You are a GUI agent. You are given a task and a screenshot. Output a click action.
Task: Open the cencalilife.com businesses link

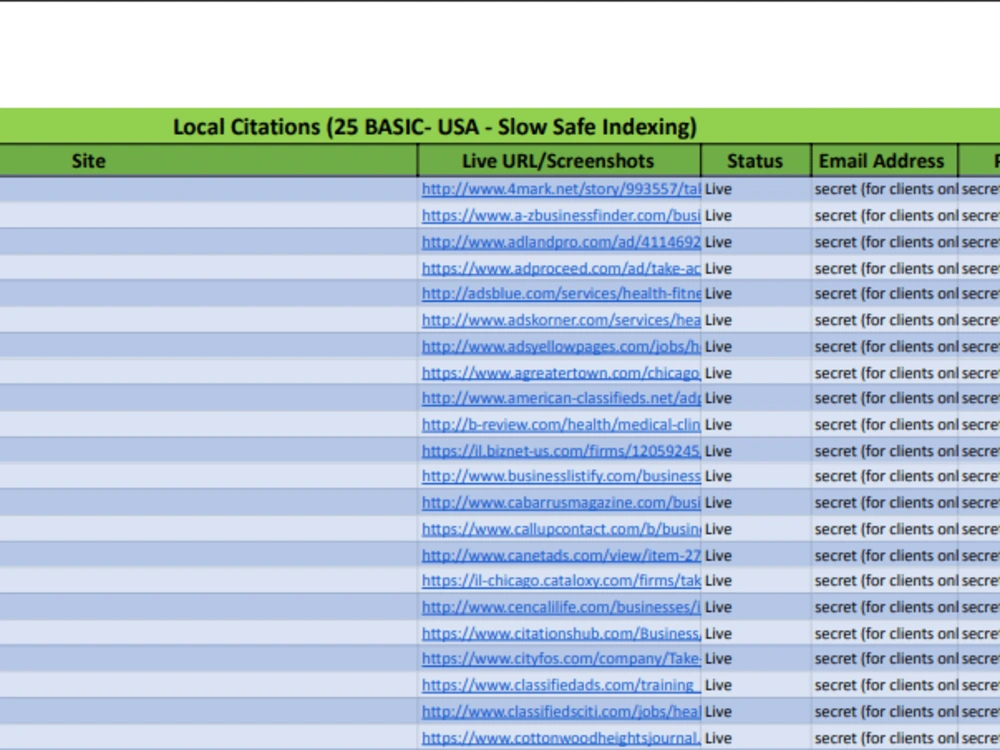561,607
